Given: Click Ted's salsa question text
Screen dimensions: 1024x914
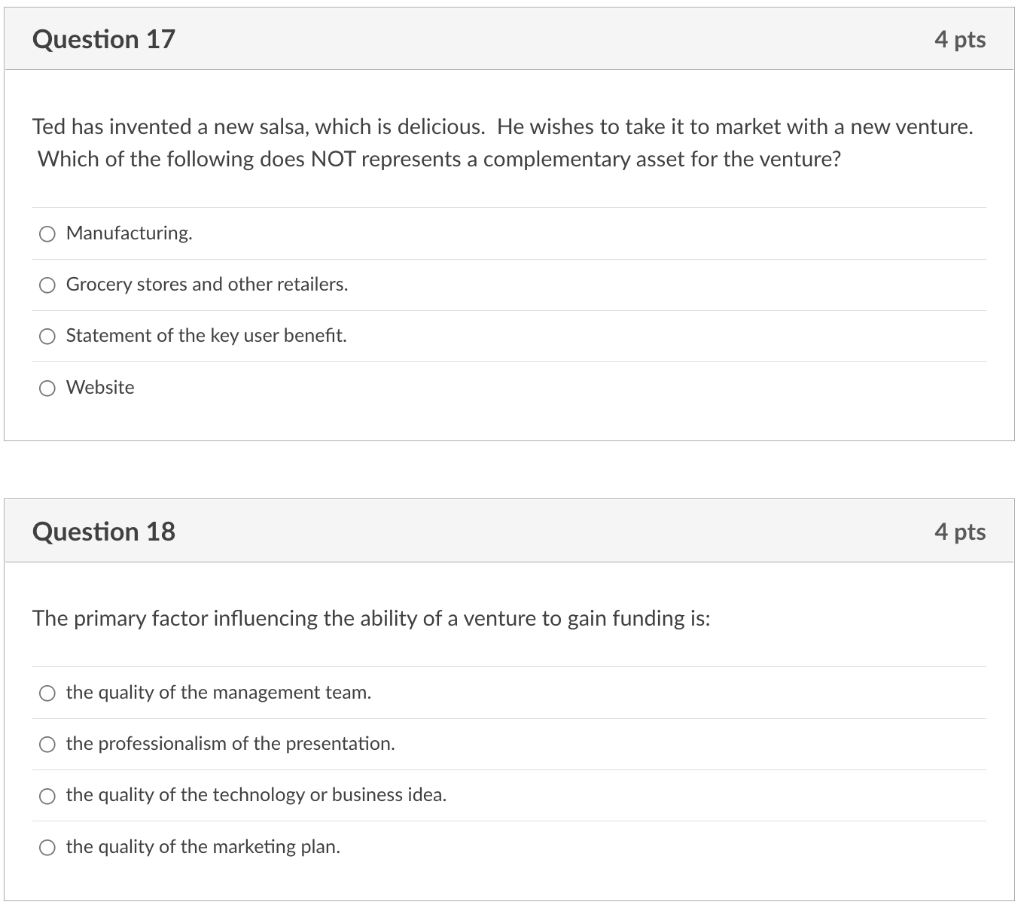Looking at the screenshot, I should tap(500, 142).
